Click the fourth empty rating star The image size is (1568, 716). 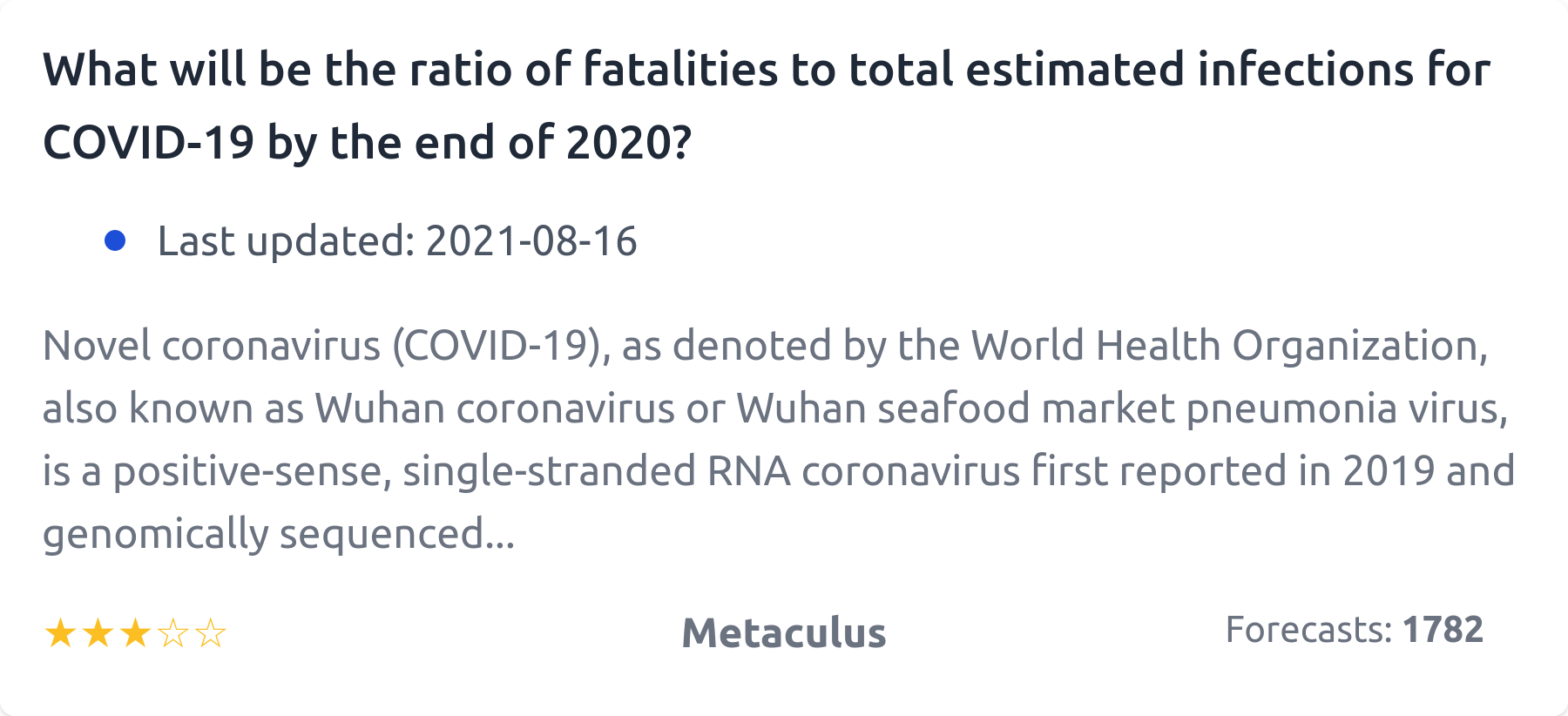(173, 633)
